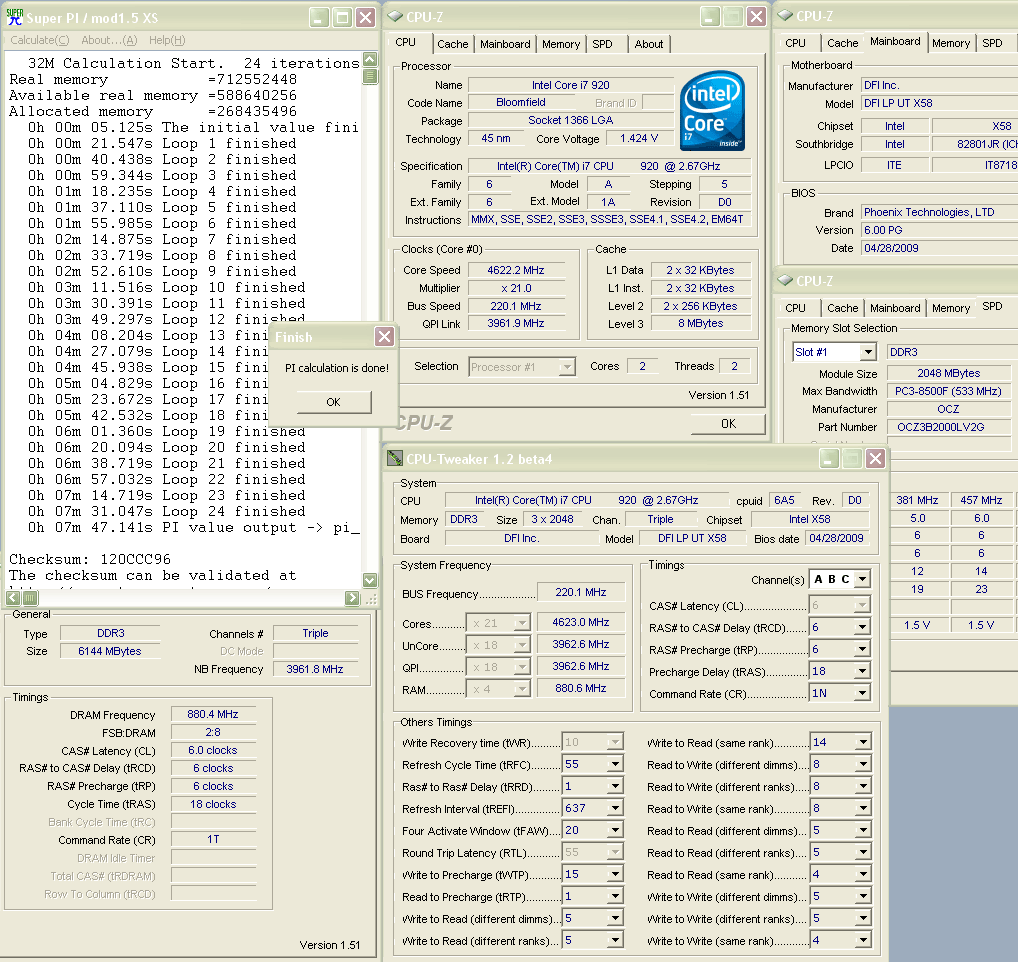Click the Intel Core i7 logo
This screenshot has height=962, width=1018.
(x=712, y=111)
